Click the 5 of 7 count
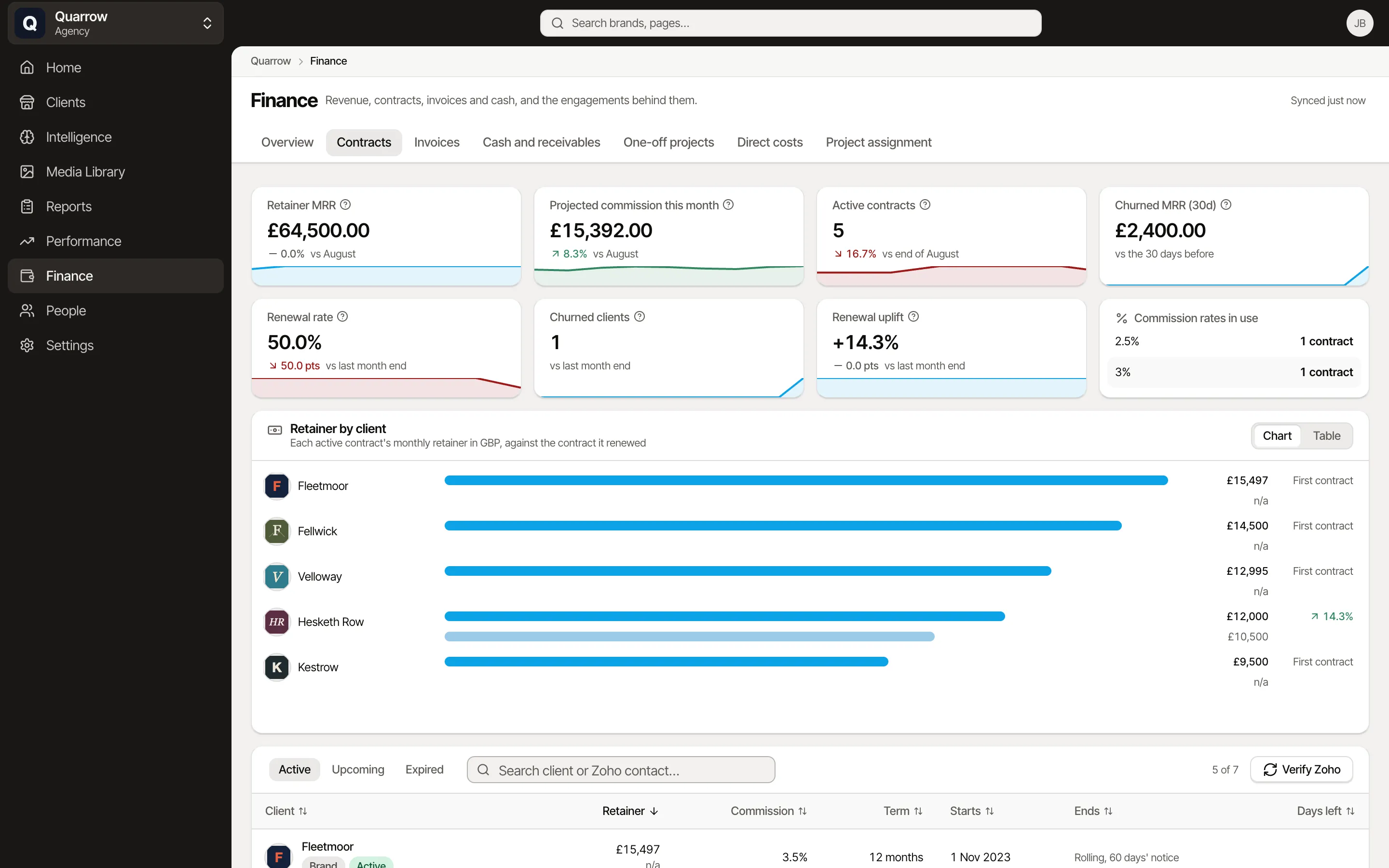The image size is (1389, 868). [x=1225, y=770]
